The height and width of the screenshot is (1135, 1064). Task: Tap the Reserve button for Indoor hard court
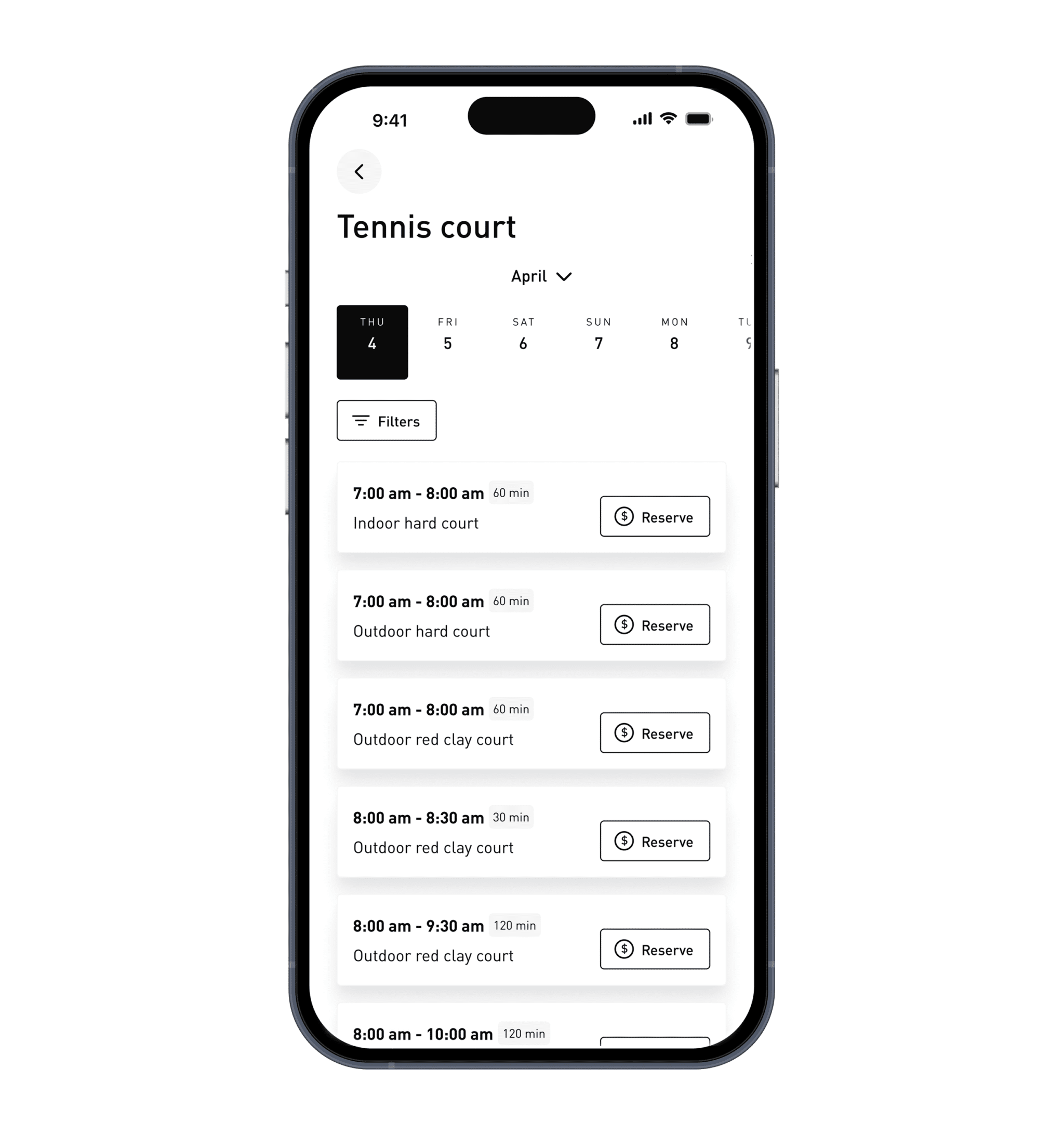(655, 516)
